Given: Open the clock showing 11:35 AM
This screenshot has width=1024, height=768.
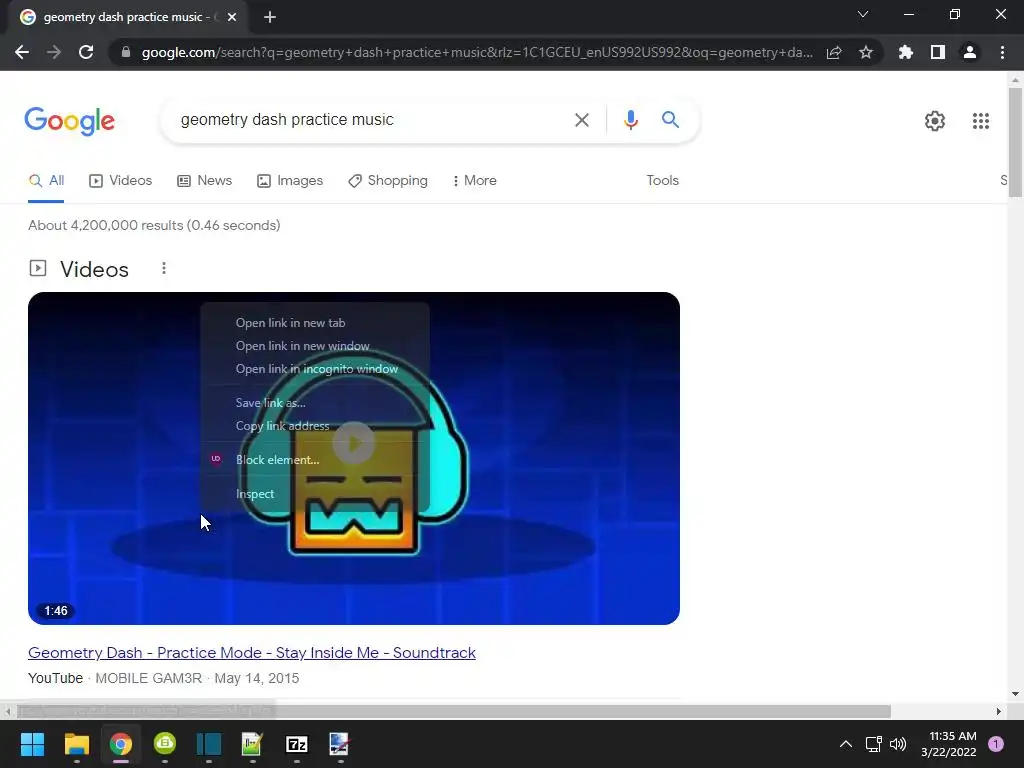Looking at the screenshot, I should coord(949,744).
